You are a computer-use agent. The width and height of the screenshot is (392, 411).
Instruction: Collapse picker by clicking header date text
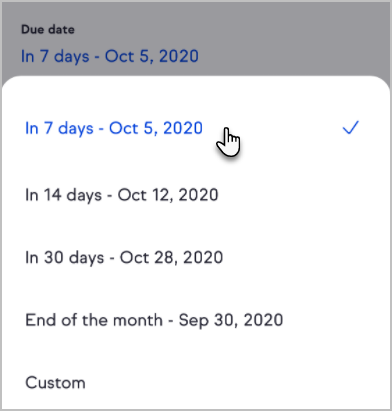pos(110,56)
